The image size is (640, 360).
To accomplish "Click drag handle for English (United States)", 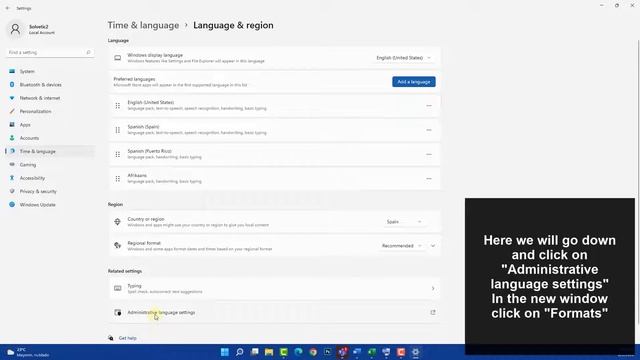I will coord(118,106).
